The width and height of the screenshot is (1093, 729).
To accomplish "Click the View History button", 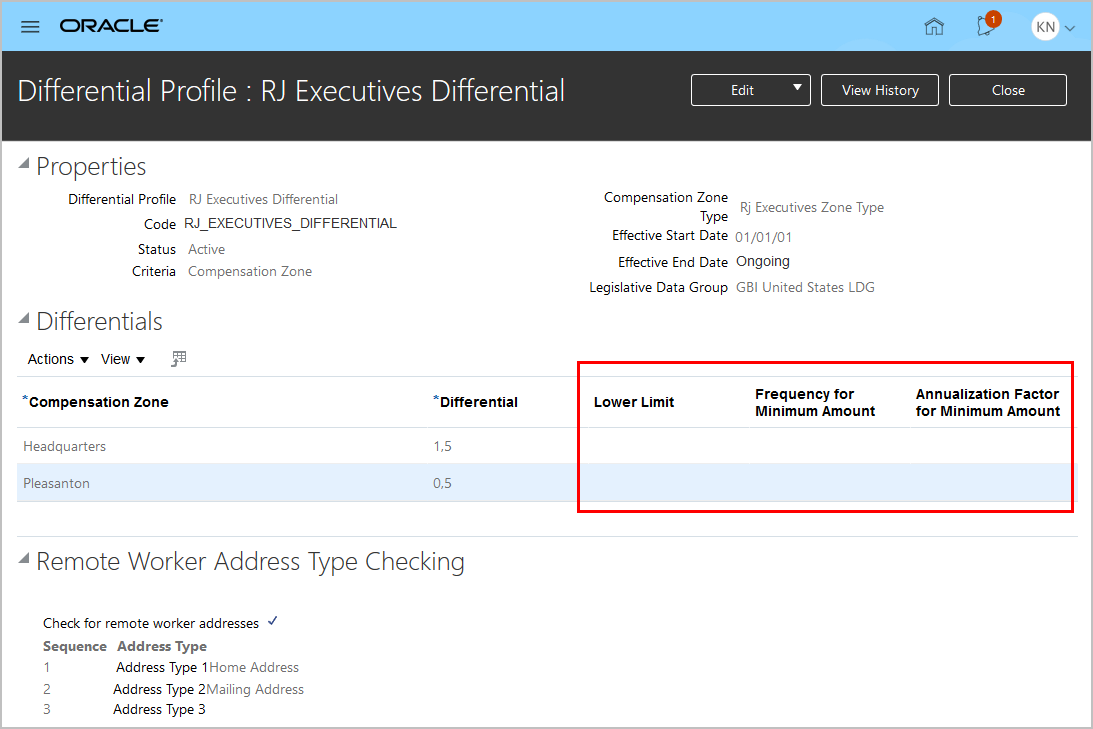I will (880, 90).
